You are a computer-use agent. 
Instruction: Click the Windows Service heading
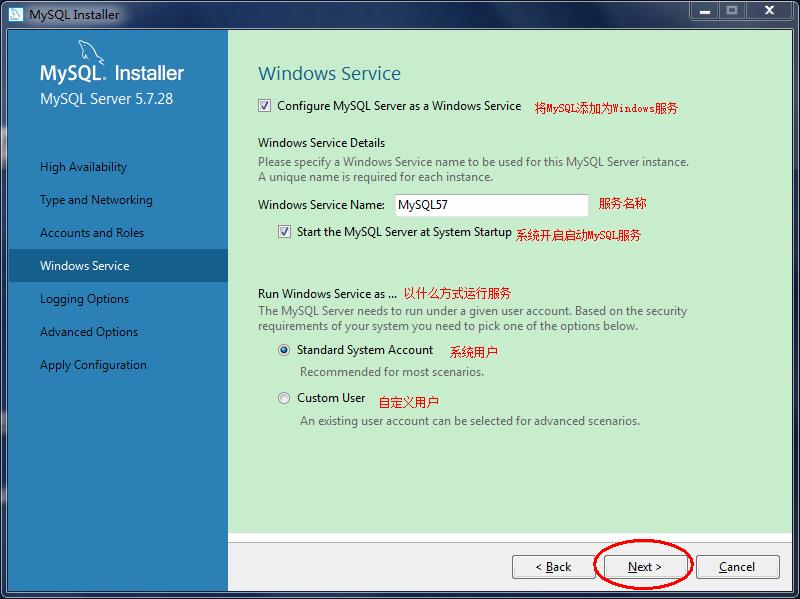(x=330, y=73)
